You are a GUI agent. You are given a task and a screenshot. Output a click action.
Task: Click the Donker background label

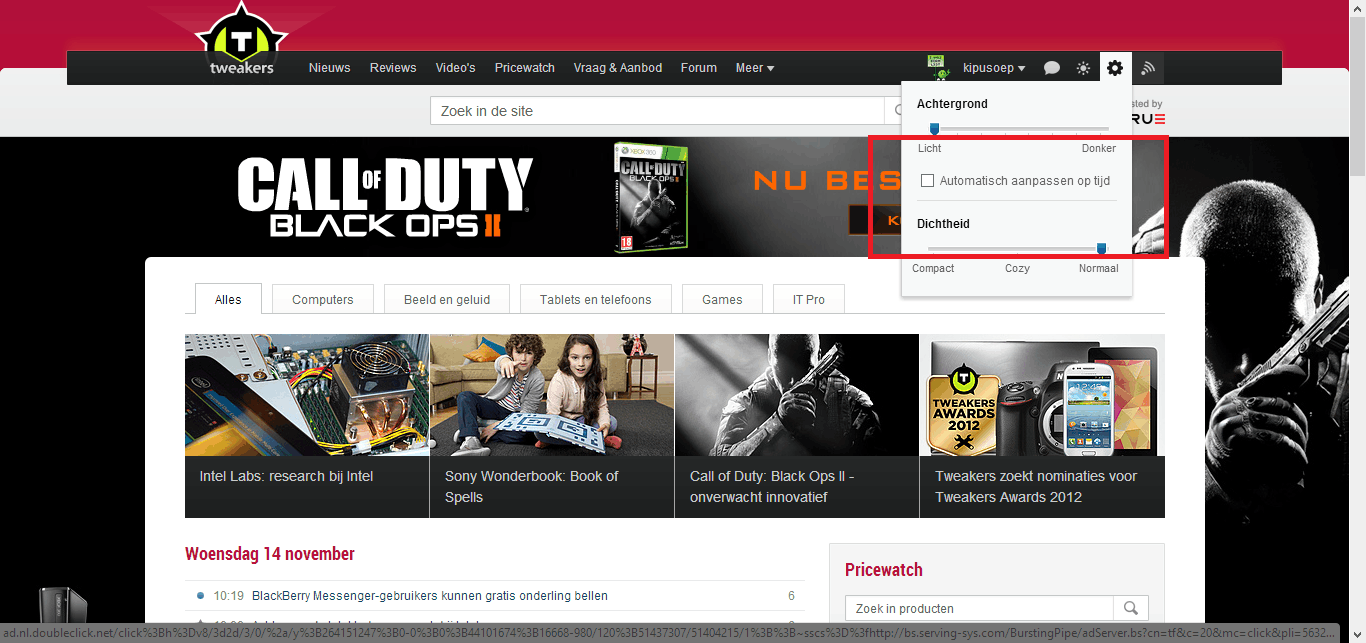tap(1098, 148)
